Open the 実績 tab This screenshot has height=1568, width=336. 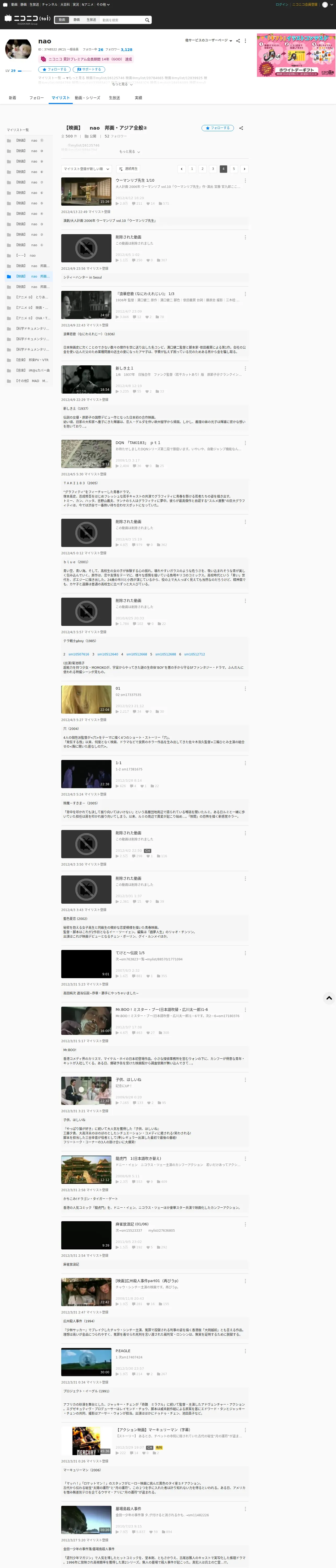tap(138, 98)
